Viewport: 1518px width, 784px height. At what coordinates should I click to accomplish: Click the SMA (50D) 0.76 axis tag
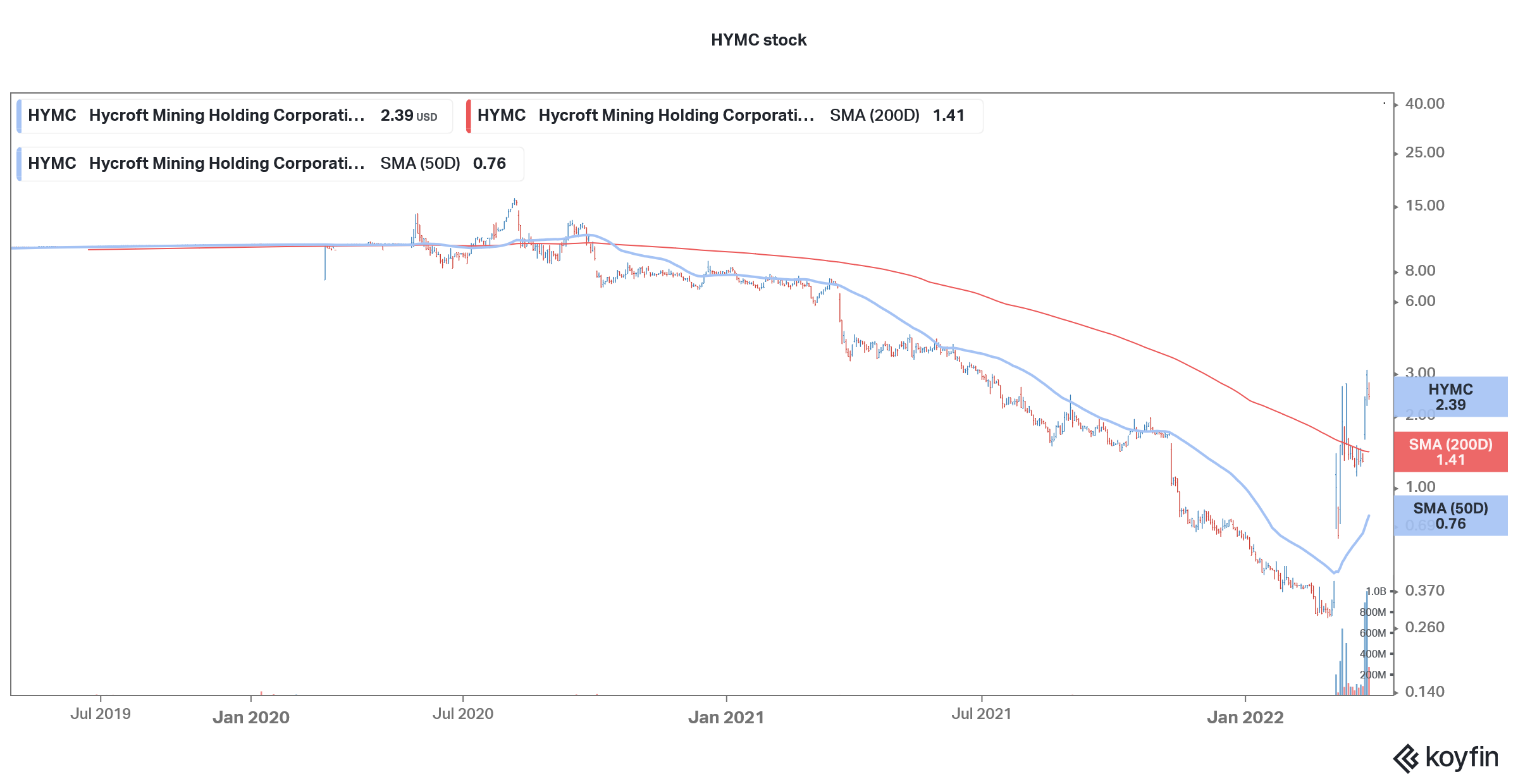click(1450, 515)
